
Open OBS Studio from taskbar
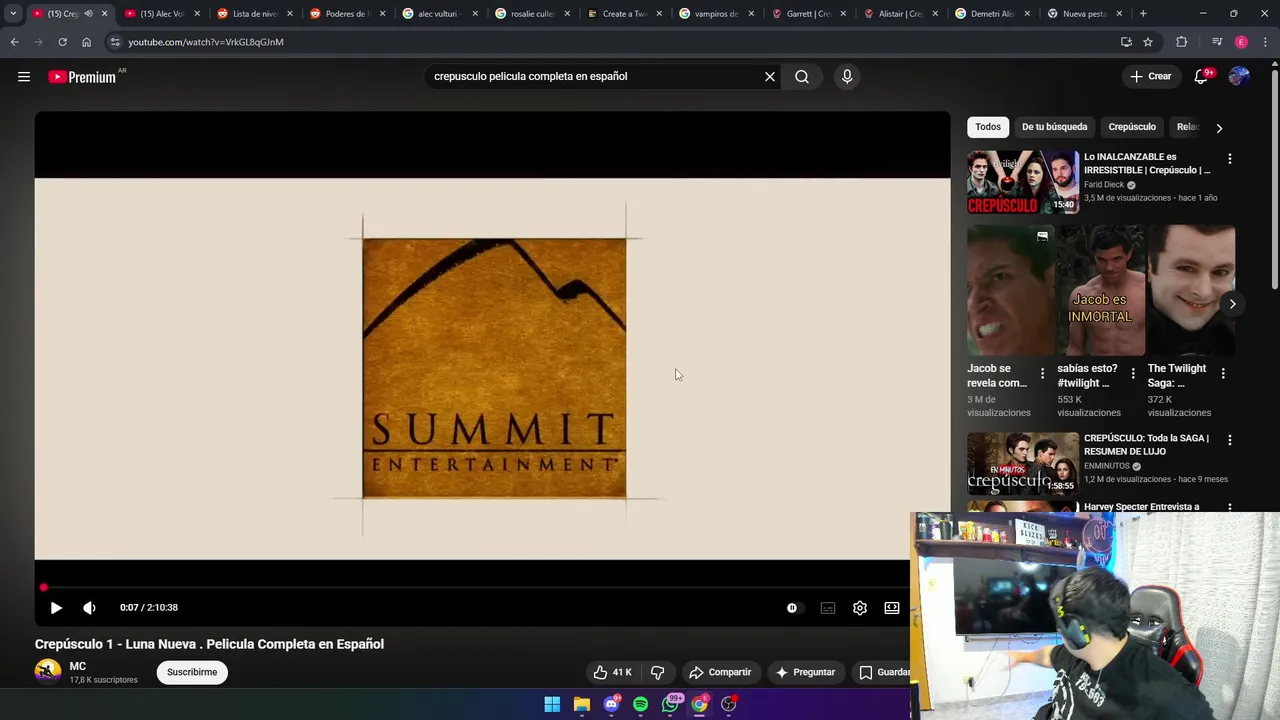[729, 704]
